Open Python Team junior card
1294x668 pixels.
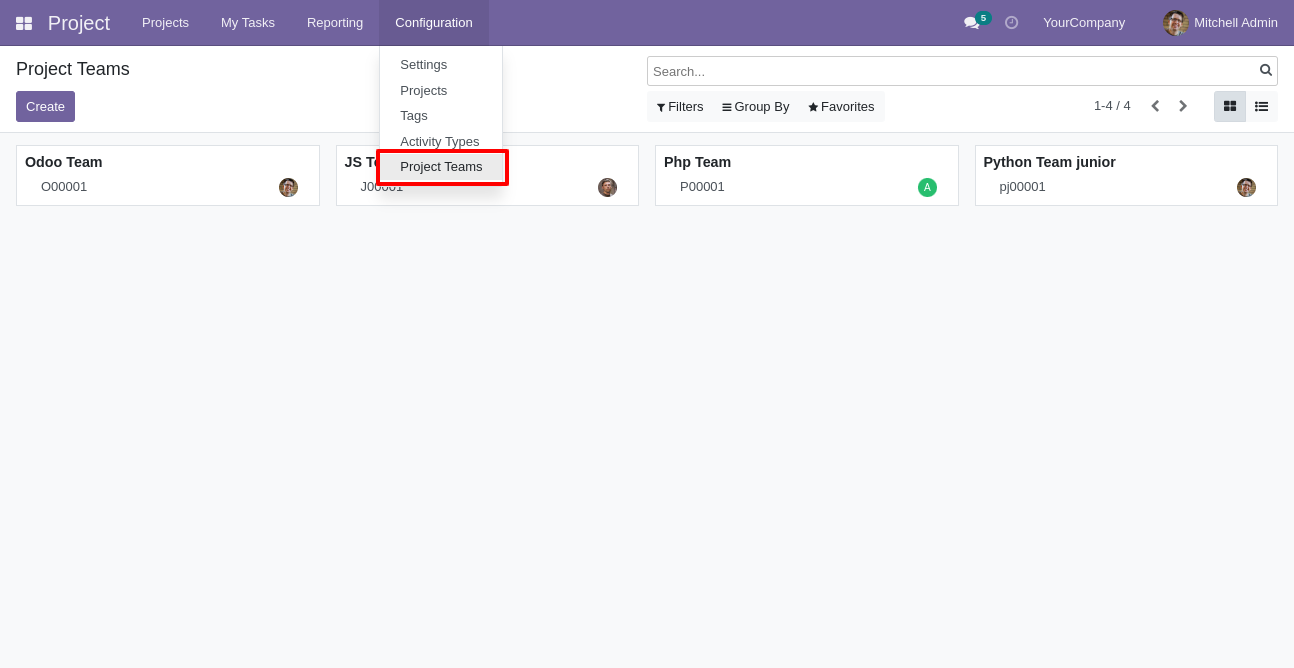tap(1126, 176)
